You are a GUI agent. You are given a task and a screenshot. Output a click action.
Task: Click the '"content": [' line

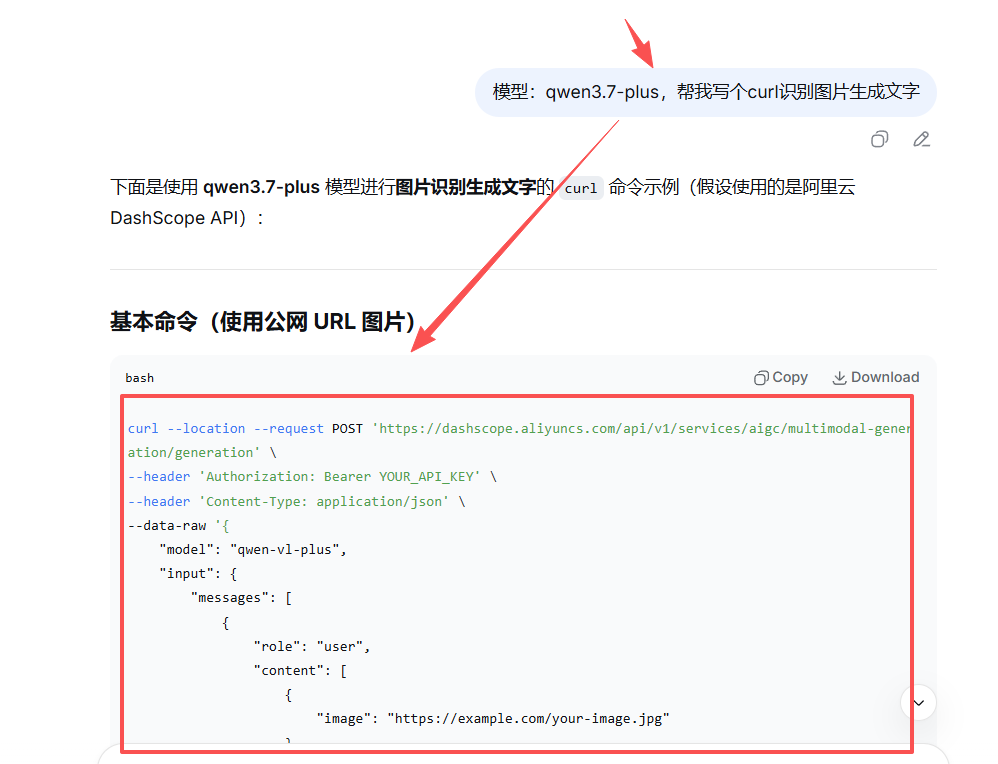[x=300, y=670]
